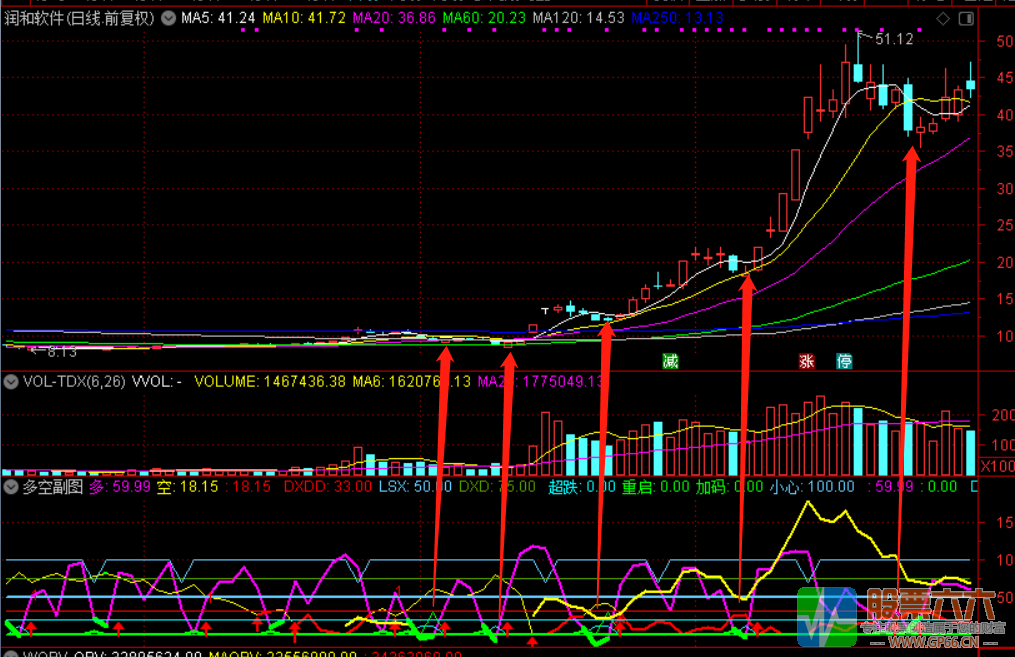Image resolution: width=1015 pixels, height=657 pixels.
Task: Click the diamond icon at chart top-right
Action: (941, 19)
